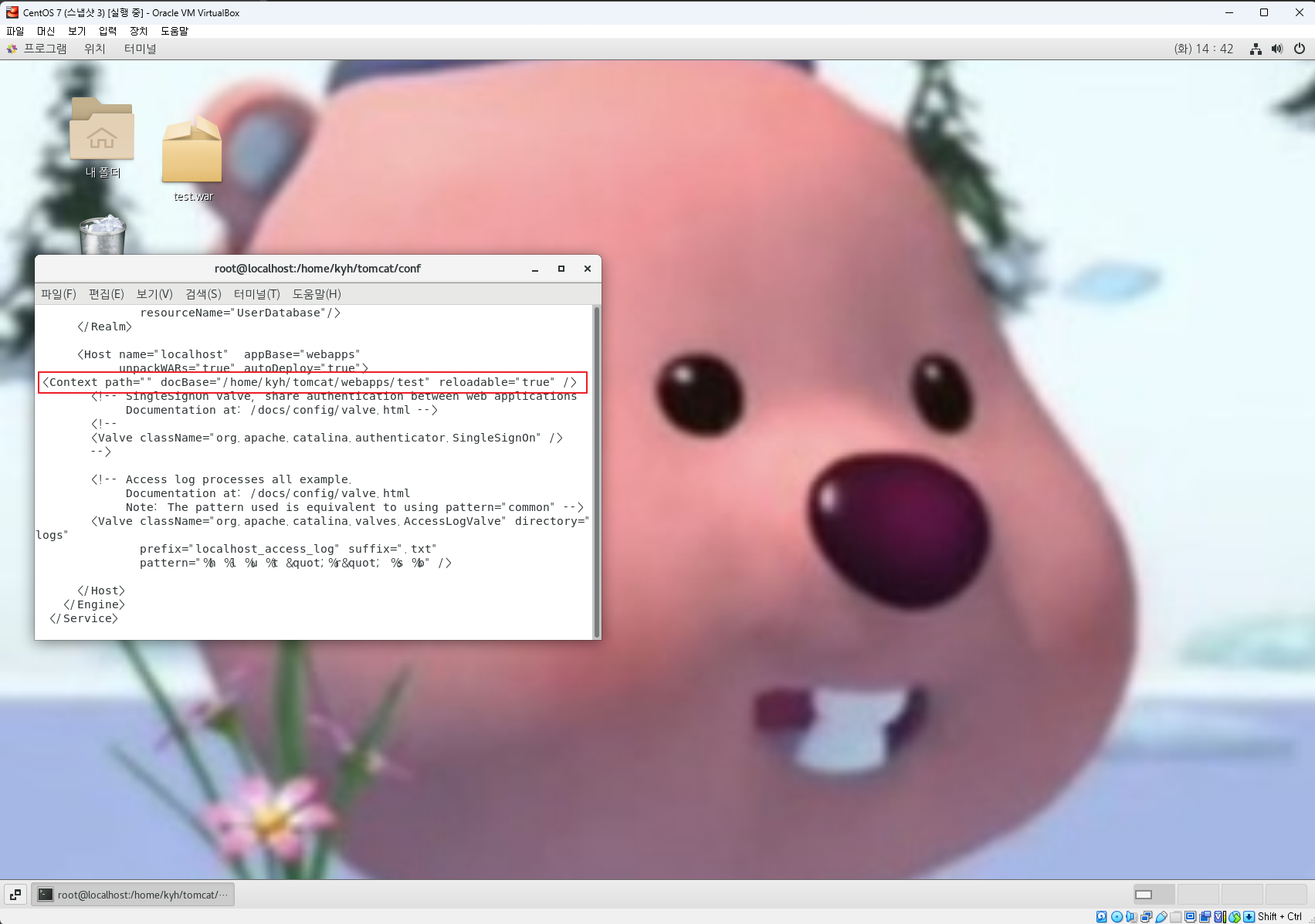Select the terminal task in the bottom panel
1315x924 pixels.
click(133, 895)
